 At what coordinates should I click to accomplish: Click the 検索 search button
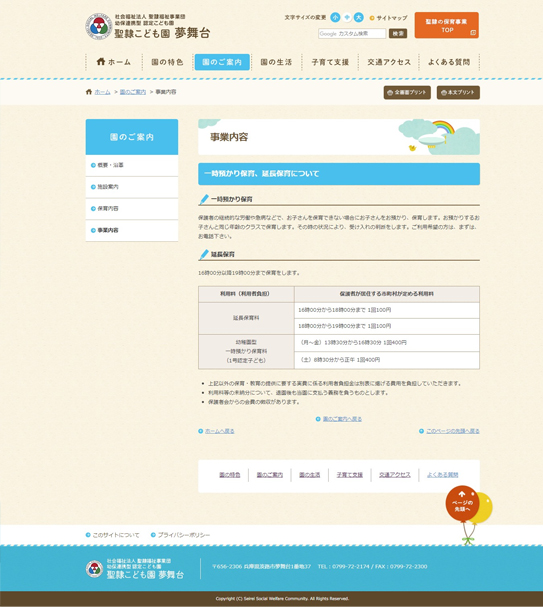point(398,34)
